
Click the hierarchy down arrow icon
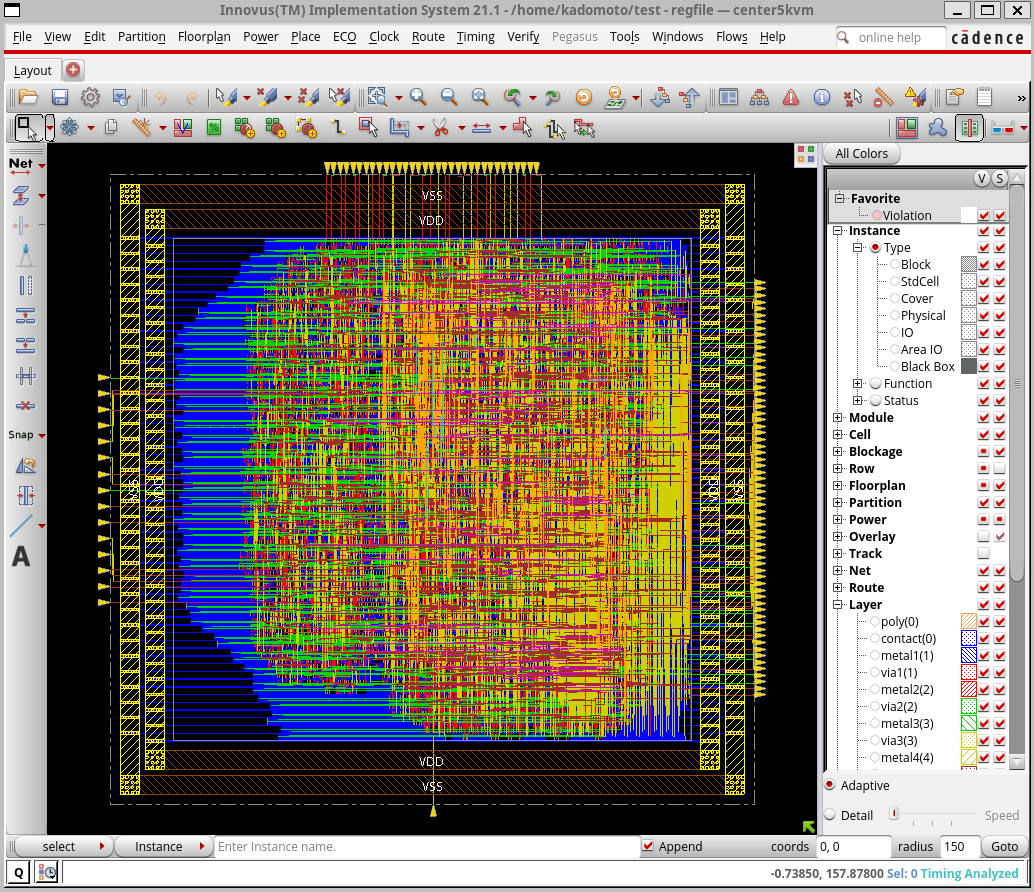[659, 98]
